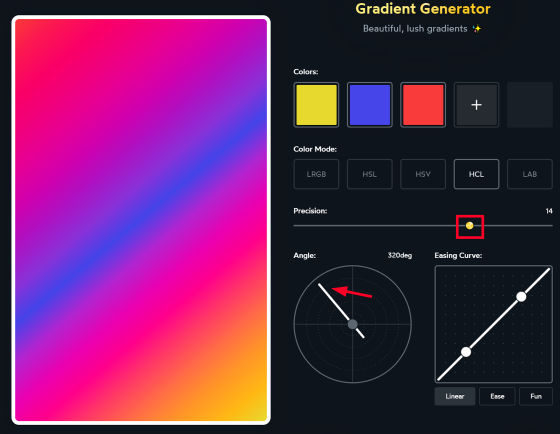Switch color mode to HSL
Screen dimensions: 560x434
point(370,174)
